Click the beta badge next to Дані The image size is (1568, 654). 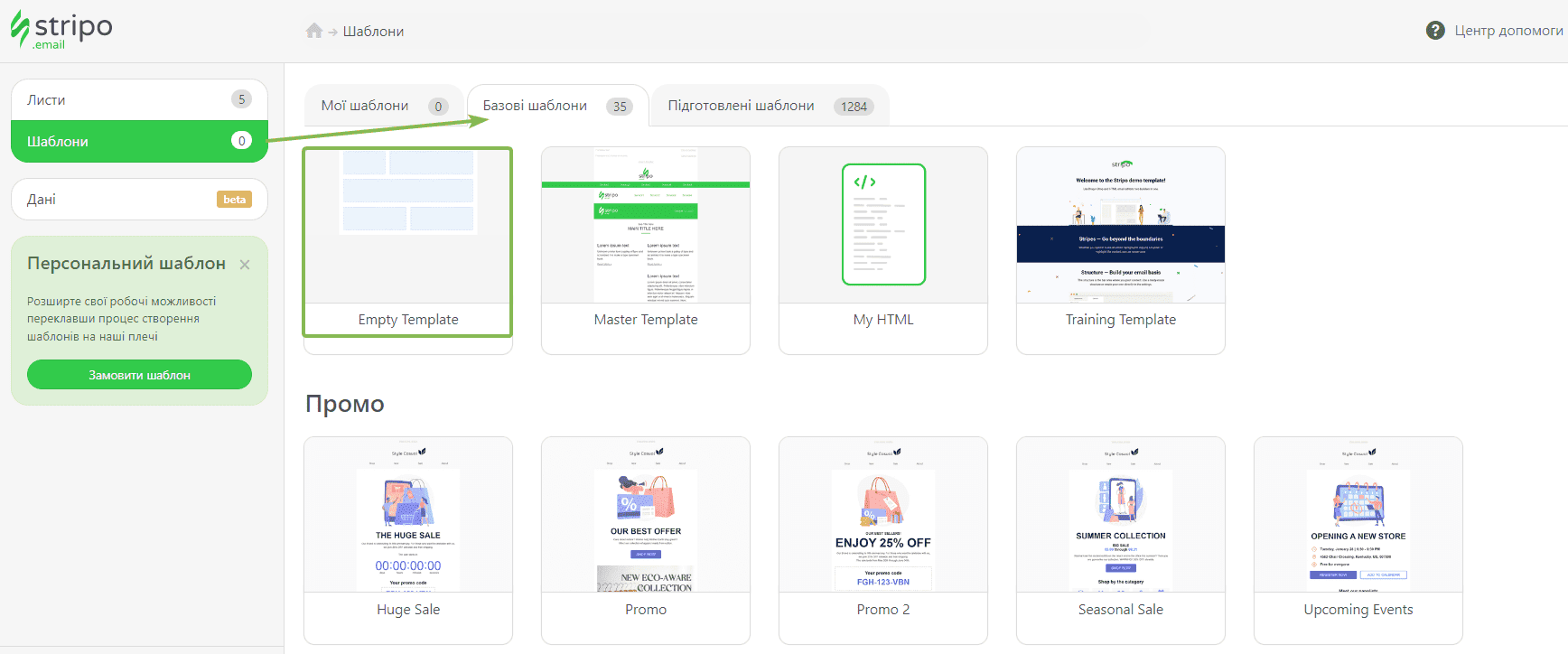coord(234,200)
